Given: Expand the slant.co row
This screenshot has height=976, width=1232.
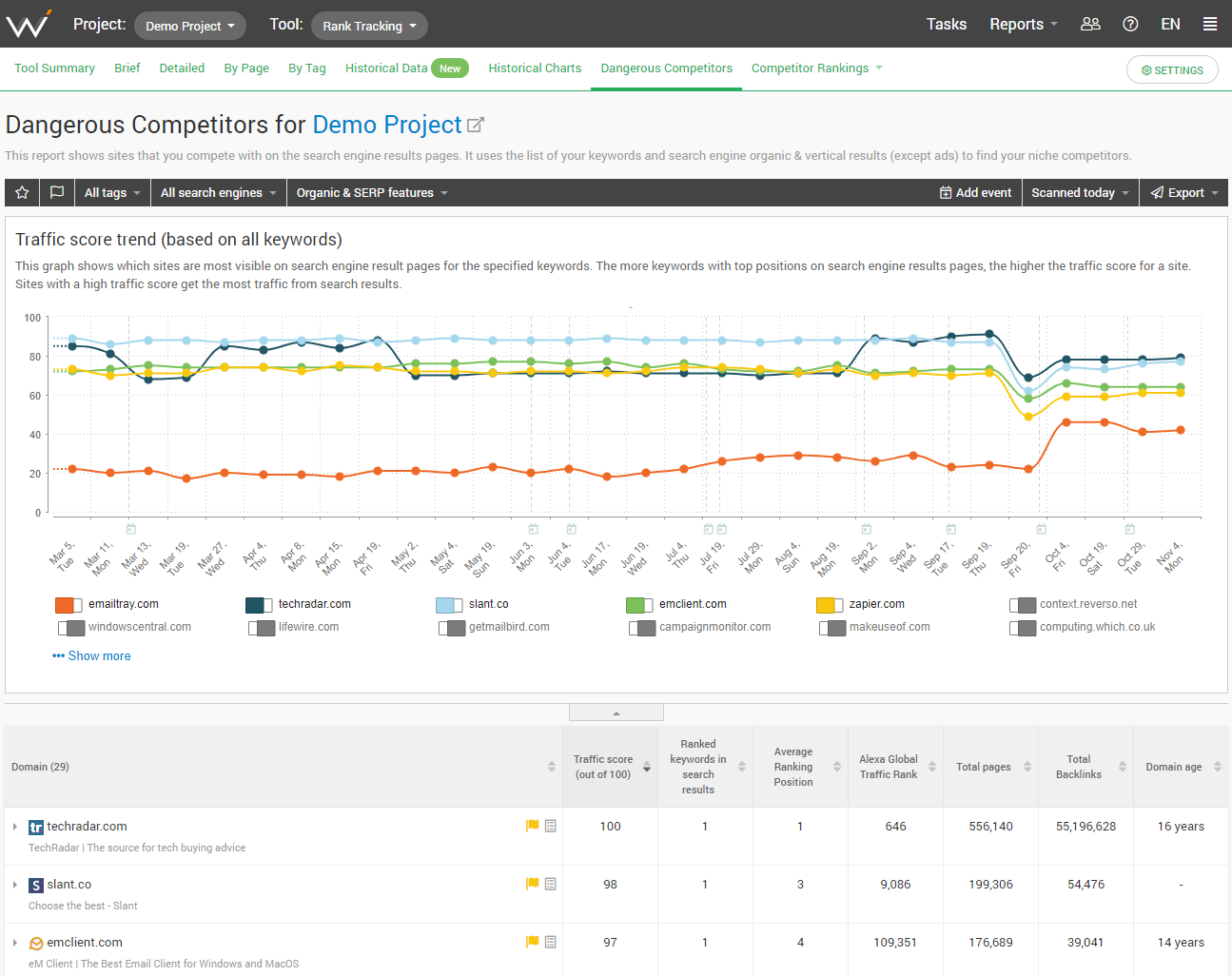Looking at the screenshot, I should [x=15, y=885].
